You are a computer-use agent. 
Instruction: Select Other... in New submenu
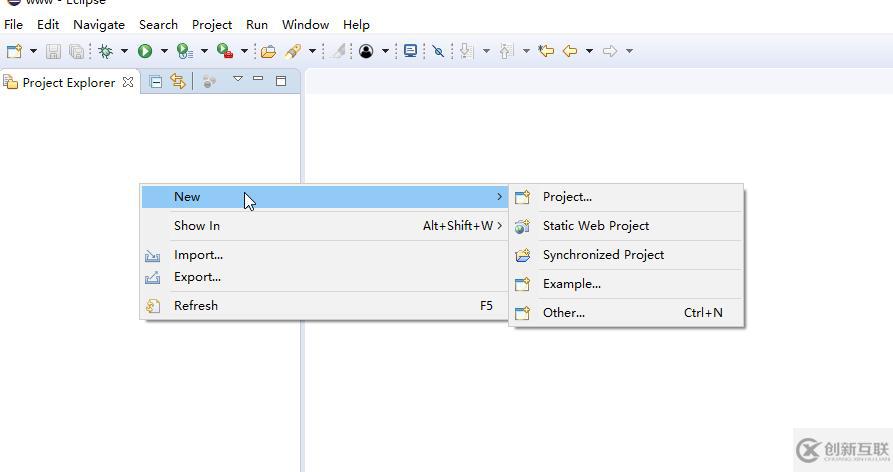pos(626,313)
